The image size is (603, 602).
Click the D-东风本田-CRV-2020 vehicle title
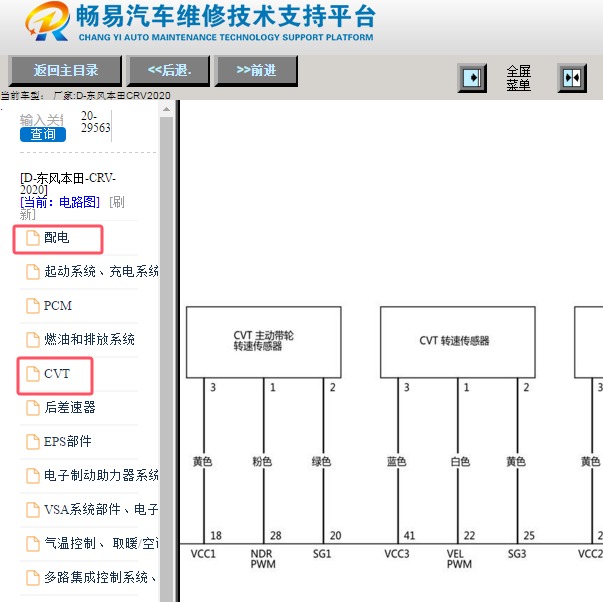coord(68,183)
